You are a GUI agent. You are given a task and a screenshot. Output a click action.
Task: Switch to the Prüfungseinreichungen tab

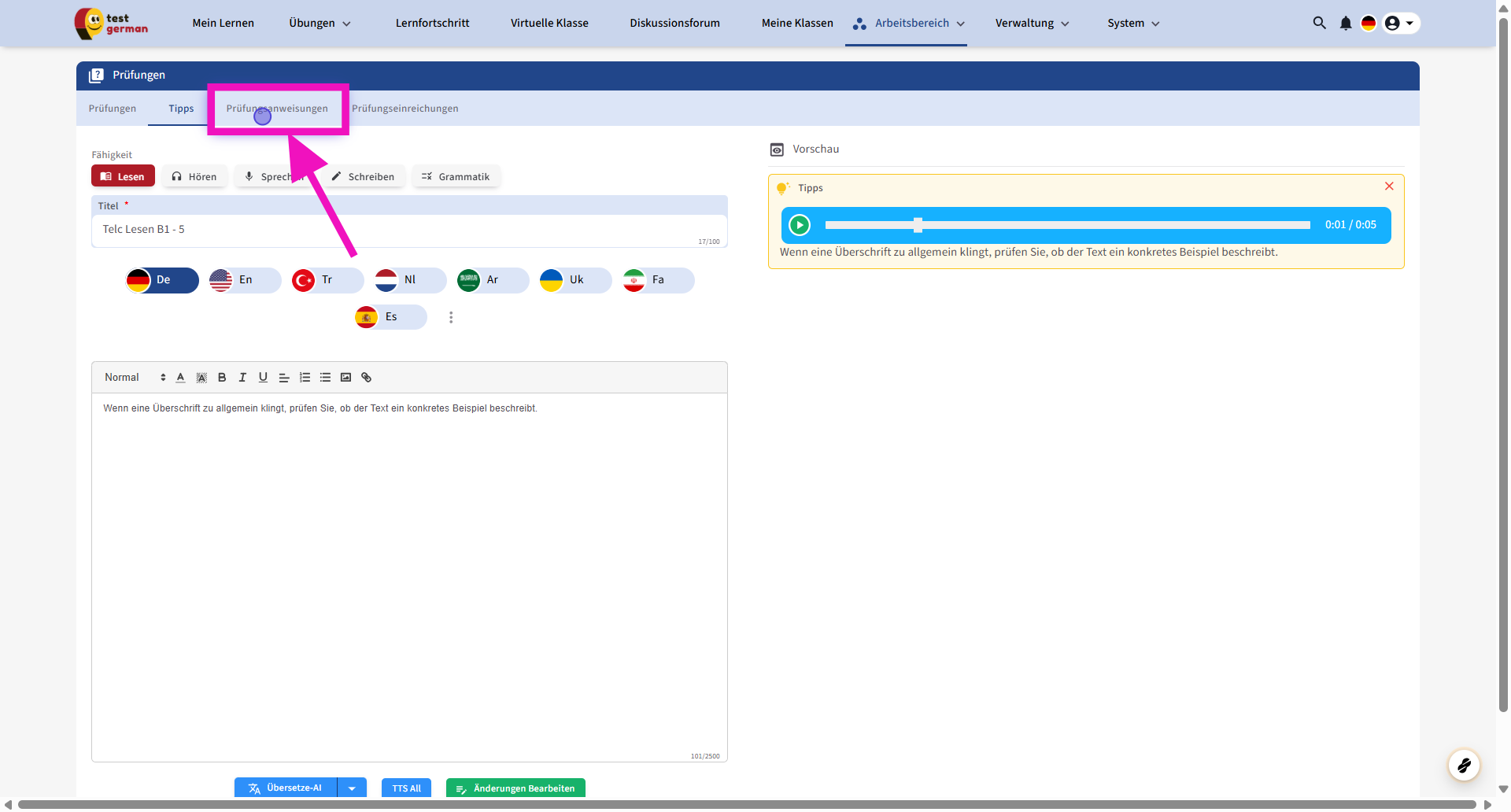(405, 109)
